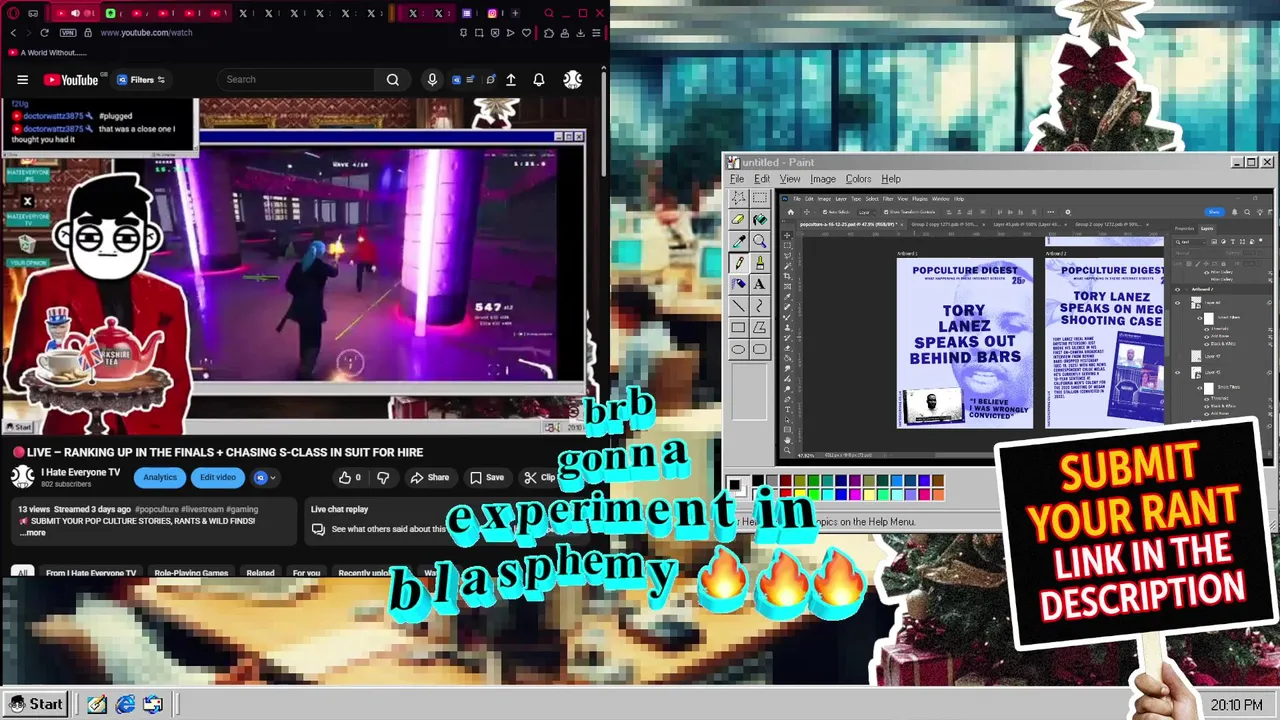Open the Image menu in Paint
1280x720 pixels.
tap(823, 179)
